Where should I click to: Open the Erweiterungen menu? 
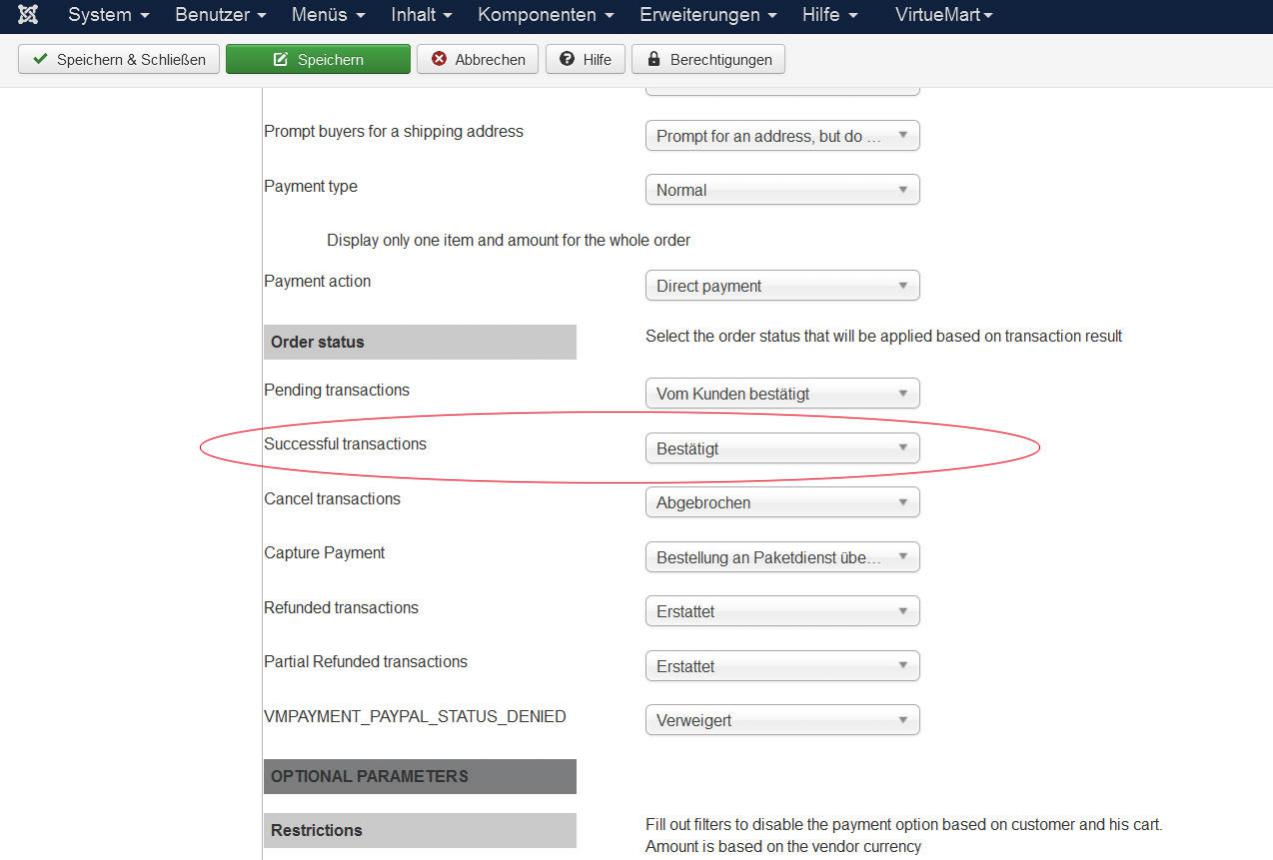(x=707, y=16)
